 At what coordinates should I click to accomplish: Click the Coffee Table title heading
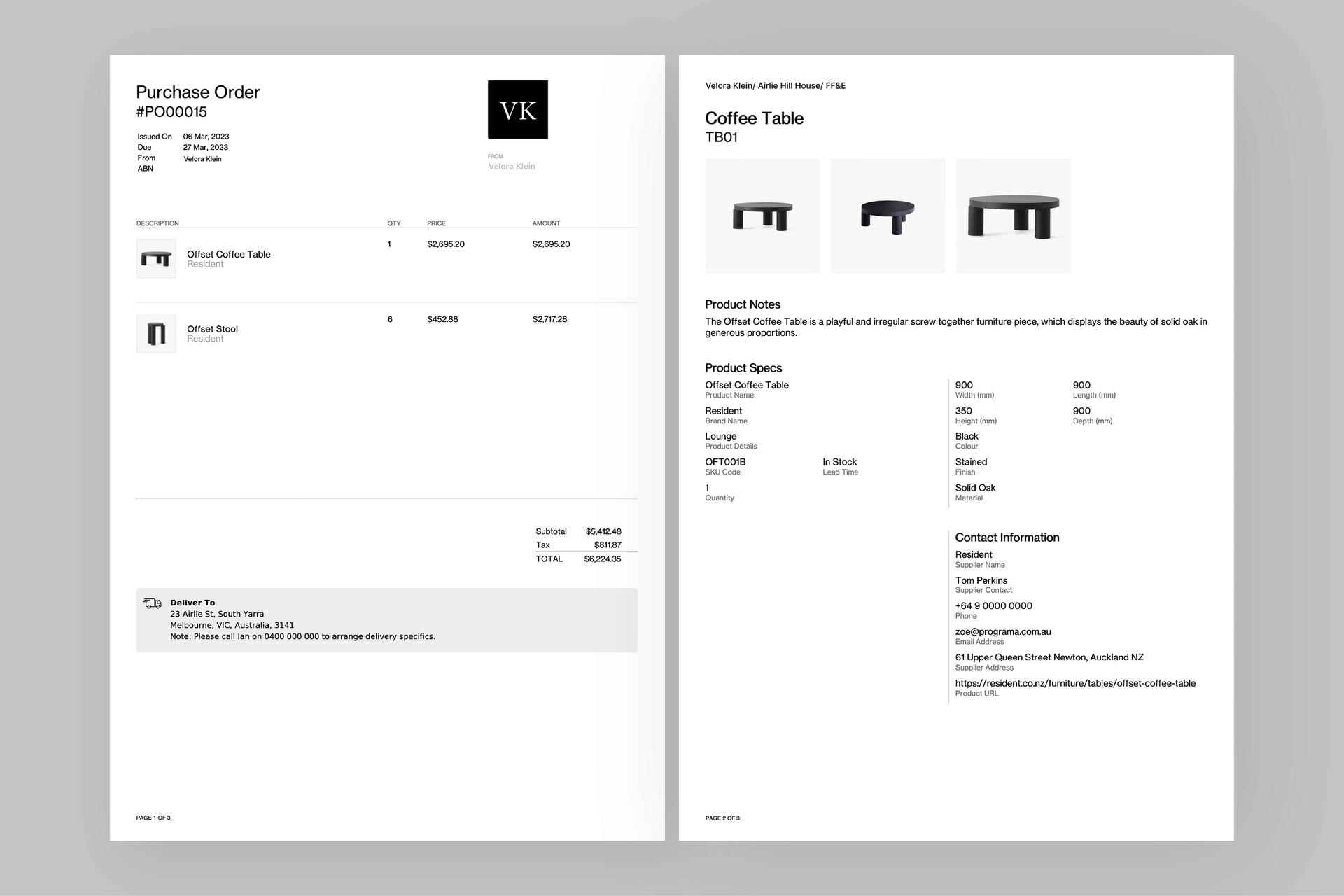(754, 118)
